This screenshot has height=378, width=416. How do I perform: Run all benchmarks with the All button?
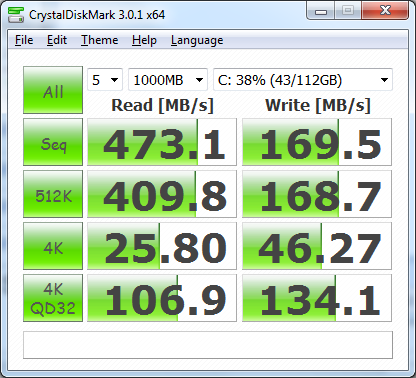click(x=53, y=90)
